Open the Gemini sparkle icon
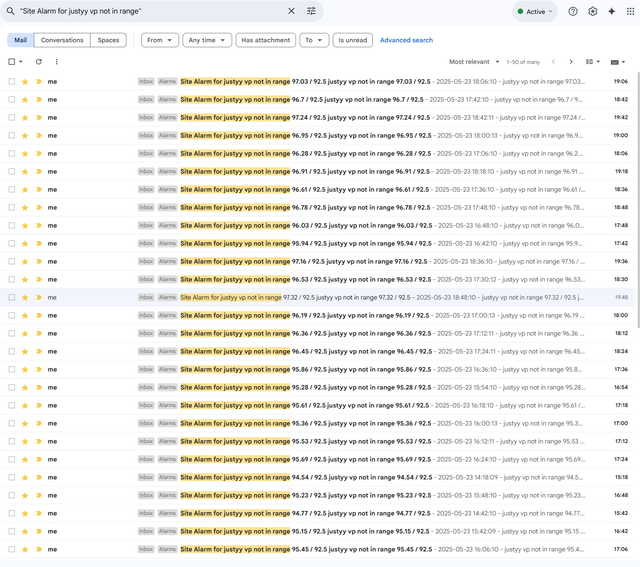This screenshot has width=640, height=567. [611, 11]
